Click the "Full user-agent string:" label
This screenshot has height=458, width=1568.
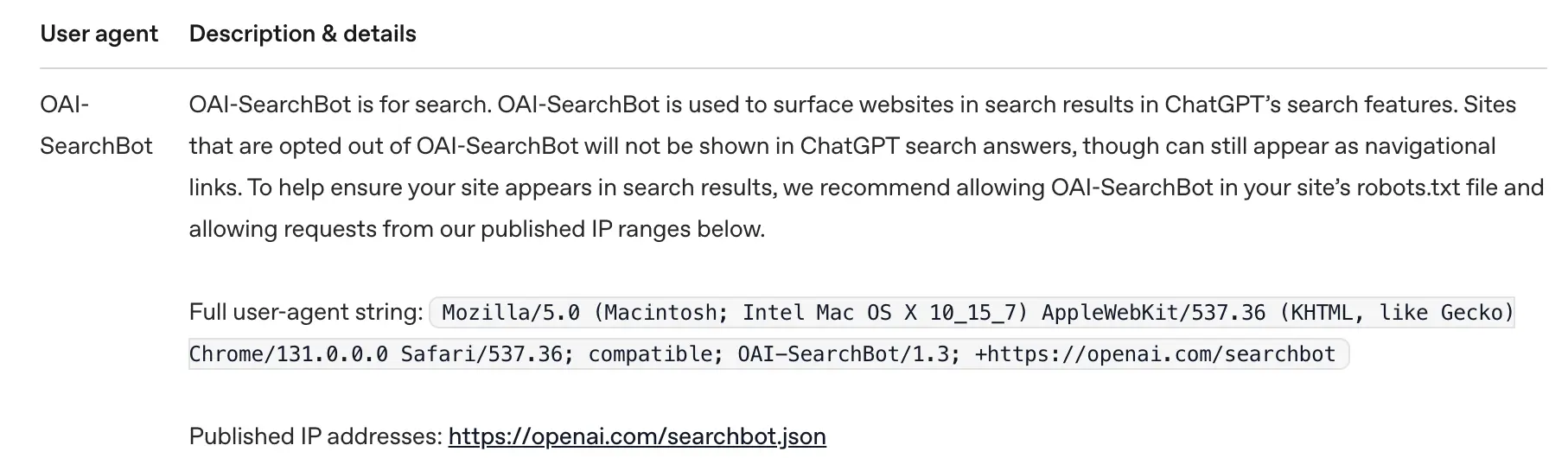click(x=306, y=312)
